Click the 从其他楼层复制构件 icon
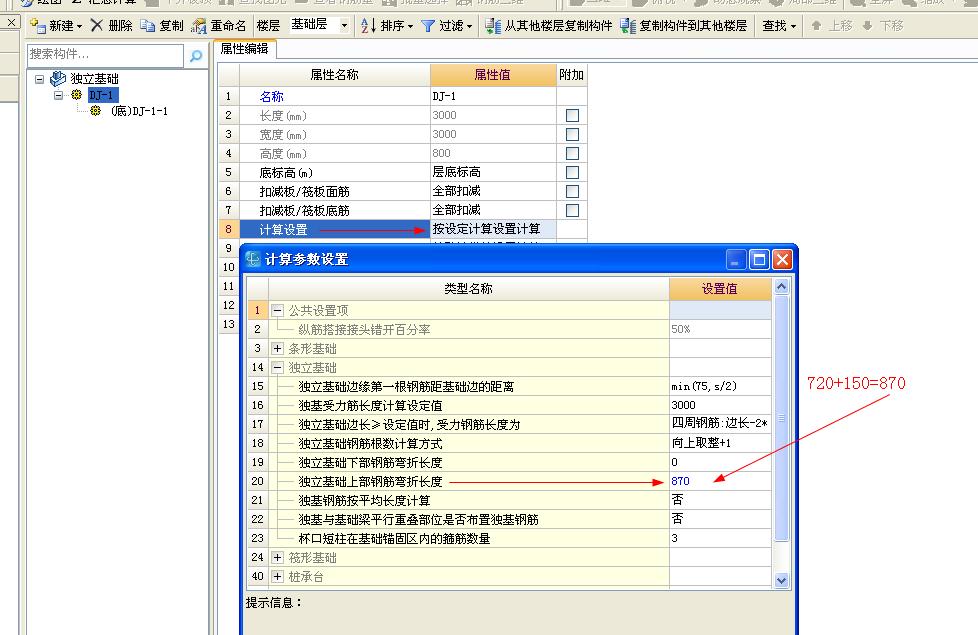 pyautogui.click(x=493, y=26)
